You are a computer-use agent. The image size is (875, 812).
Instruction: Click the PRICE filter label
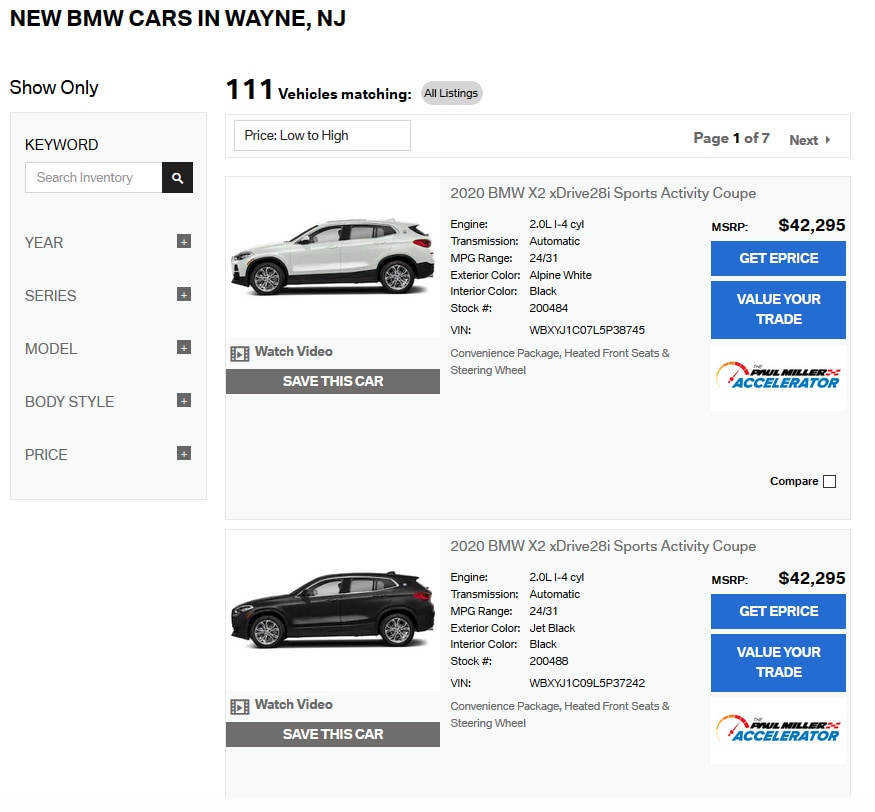(x=46, y=455)
